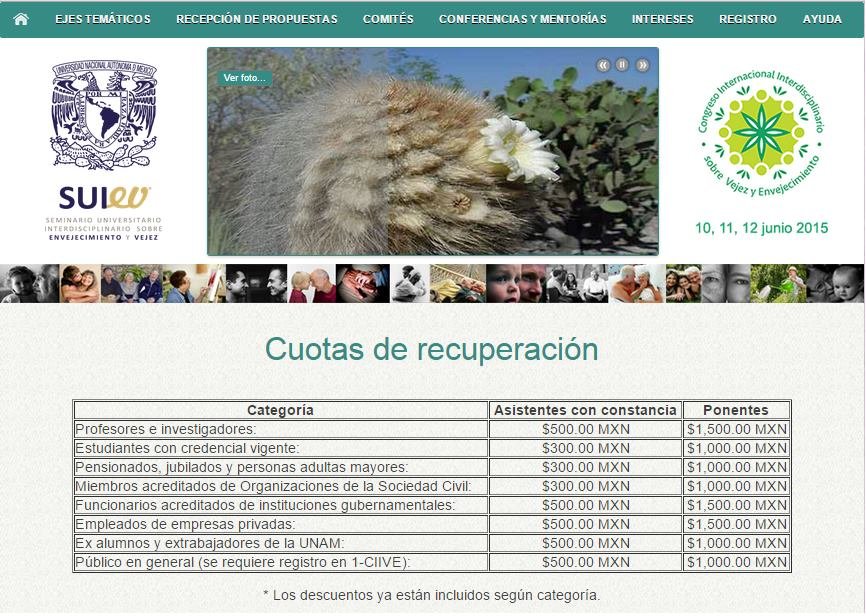This screenshot has width=866, height=616.
Task: Select Conferencias y Mentorías in navigation
Action: tap(522, 19)
